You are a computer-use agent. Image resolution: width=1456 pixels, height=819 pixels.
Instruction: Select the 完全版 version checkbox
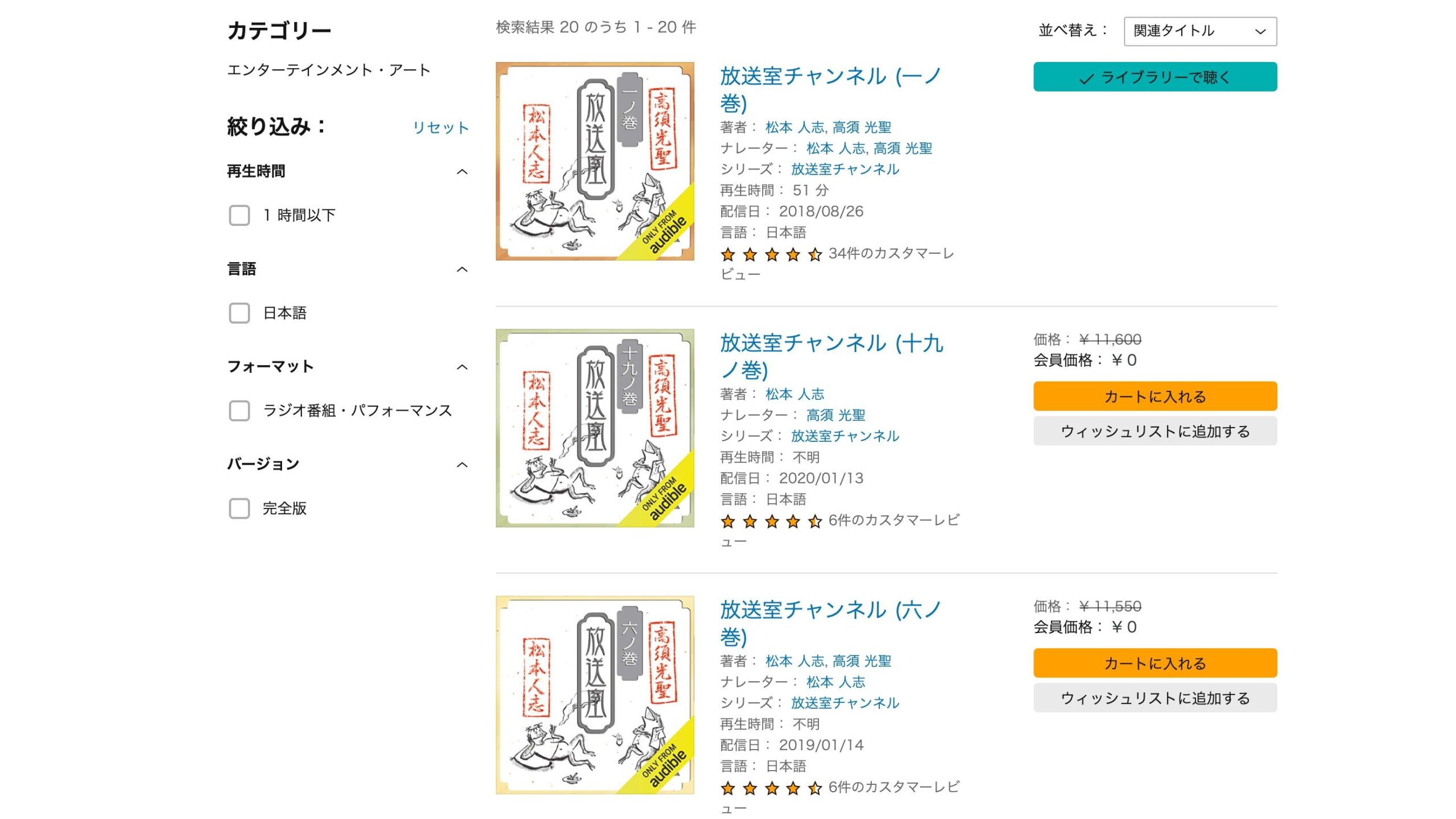coord(239,508)
